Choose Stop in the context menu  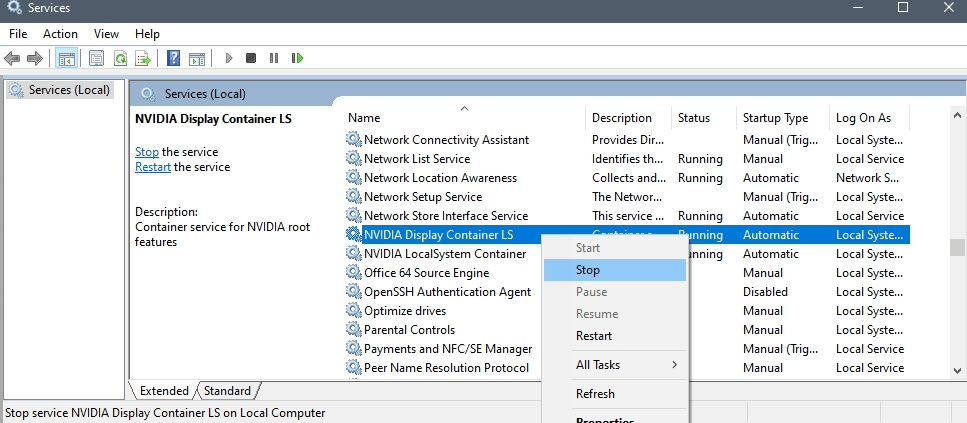615,270
